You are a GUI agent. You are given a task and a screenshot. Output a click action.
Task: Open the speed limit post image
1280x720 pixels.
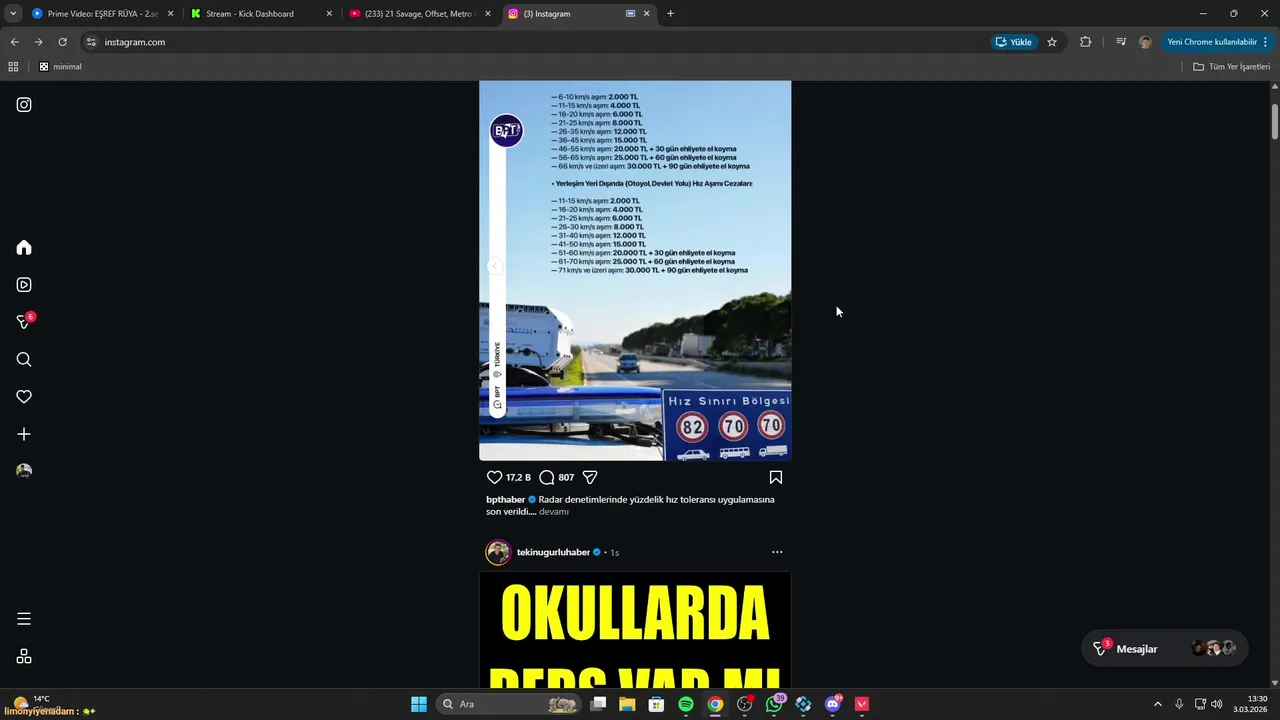635,270
